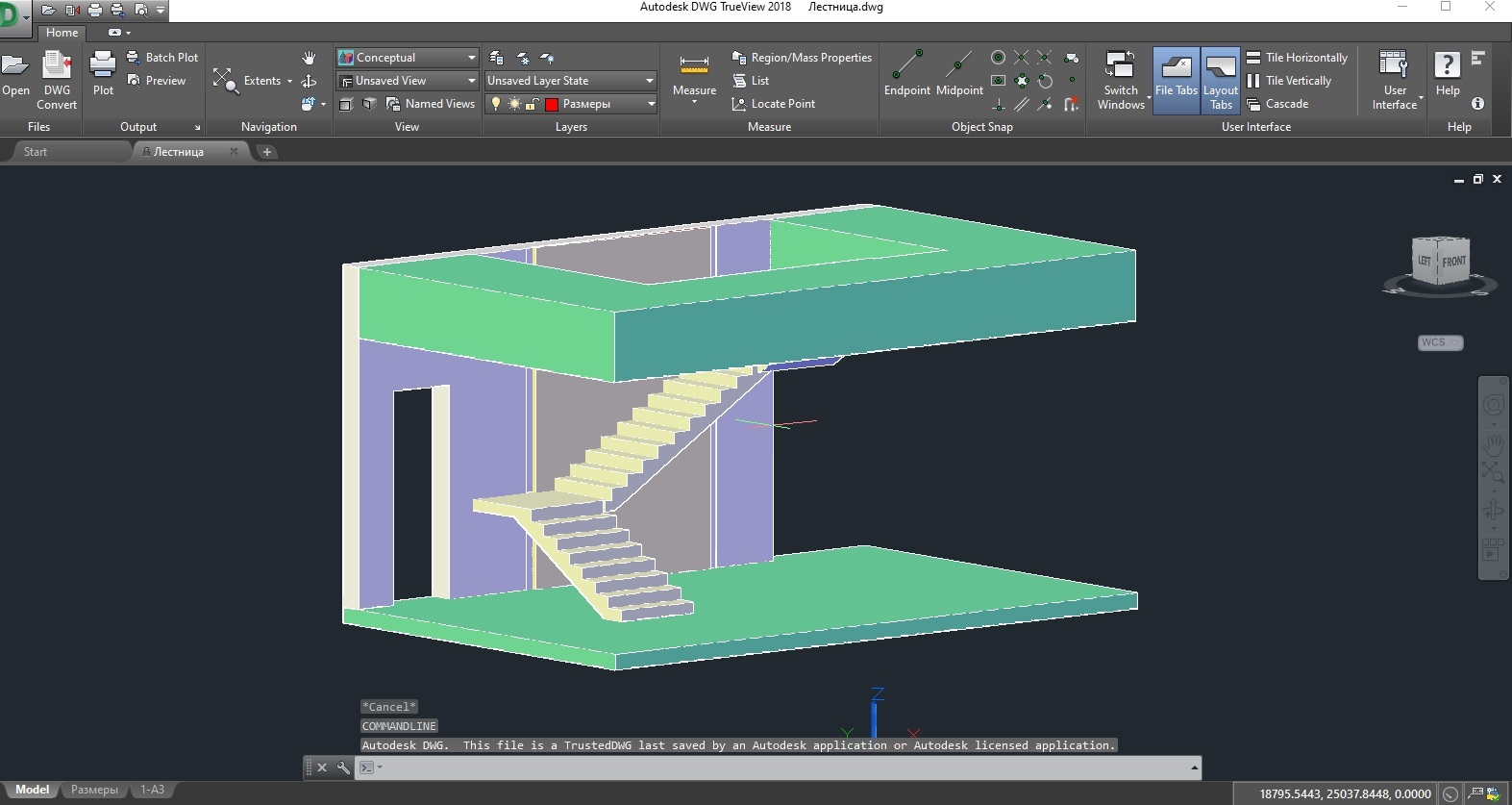
Task: Click the red layer color swatch
Action: [552, 104]
